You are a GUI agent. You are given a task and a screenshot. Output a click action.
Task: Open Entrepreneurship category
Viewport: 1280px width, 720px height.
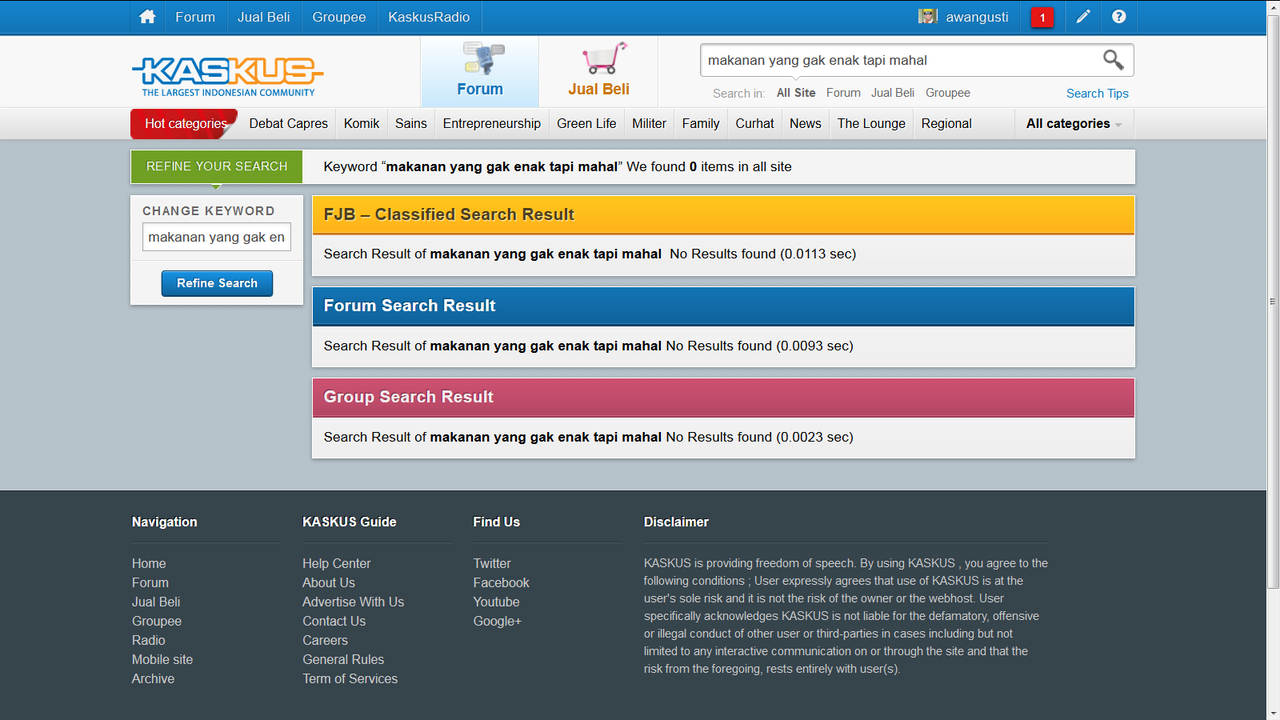(x=492, y=124)
